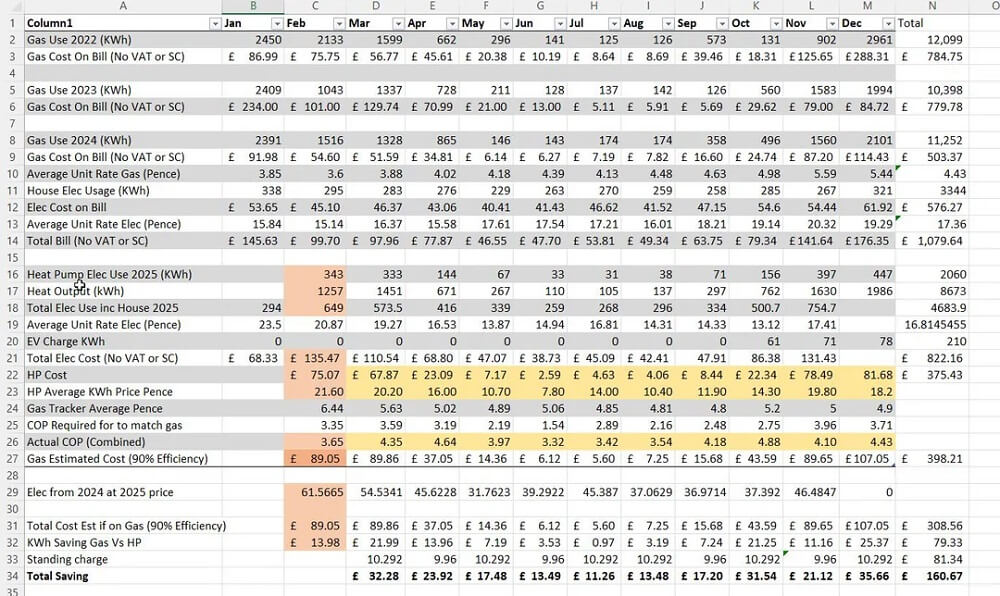Screen dimensions: 1000x596
Task: Select the Heat Output (kWh) label cell
Action: (x=122, y=291)
